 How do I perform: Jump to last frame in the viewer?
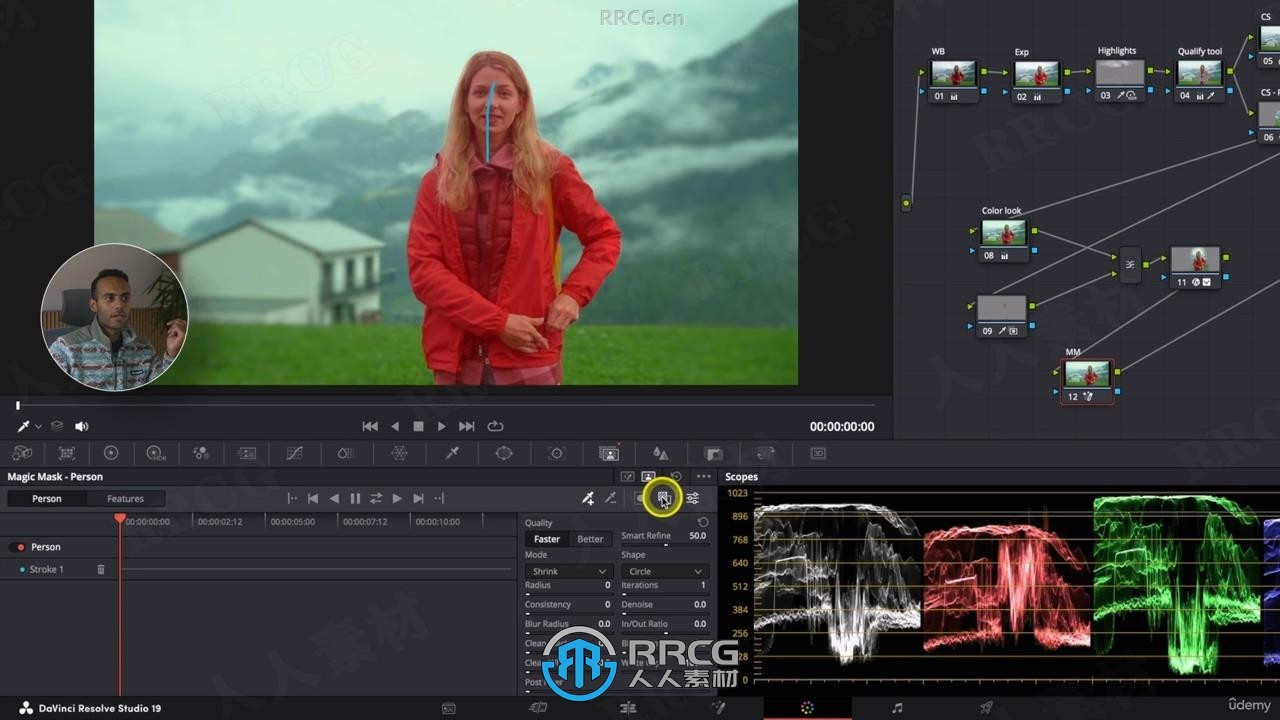point(466,426)
